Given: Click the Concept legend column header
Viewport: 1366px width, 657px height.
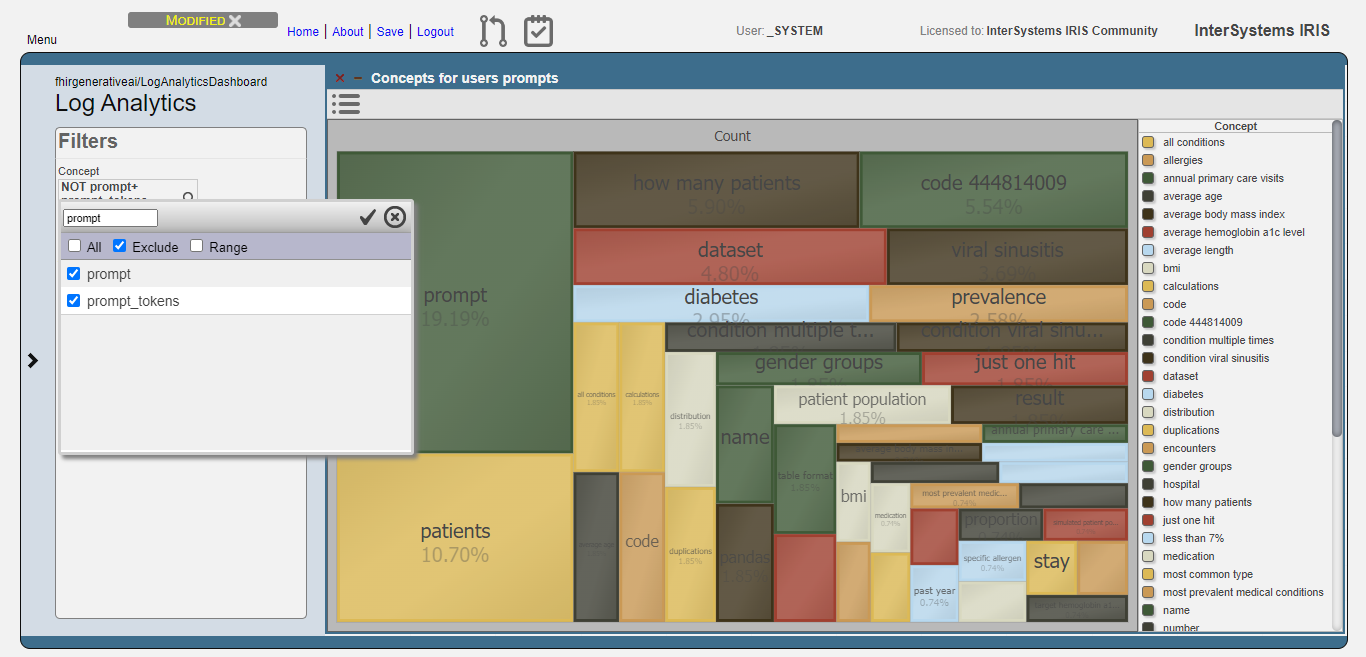Looking at the screenshot, I should click(x=1235, y=126).
